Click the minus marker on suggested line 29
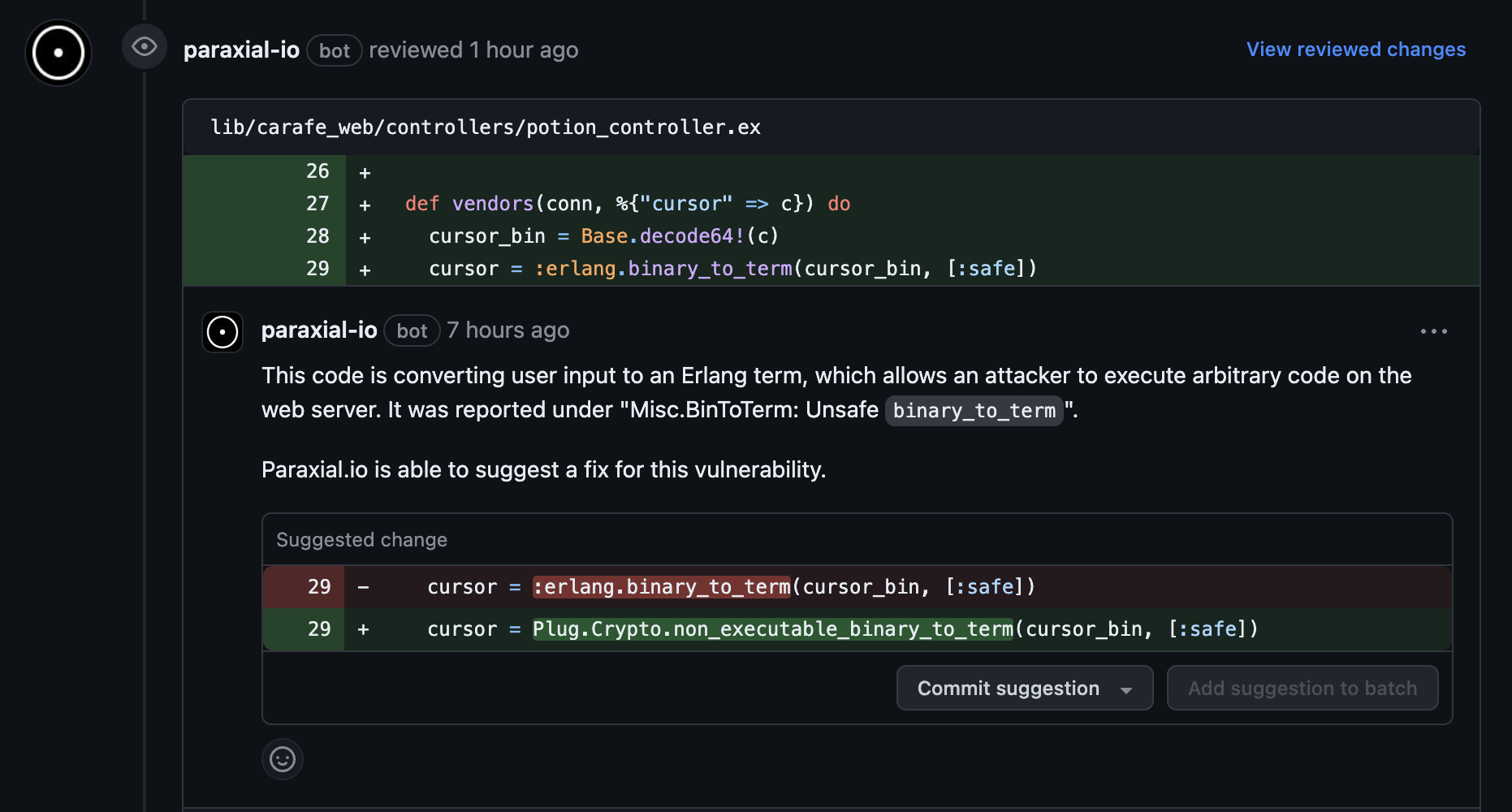 pyautogui.click(x=363, y=587)
